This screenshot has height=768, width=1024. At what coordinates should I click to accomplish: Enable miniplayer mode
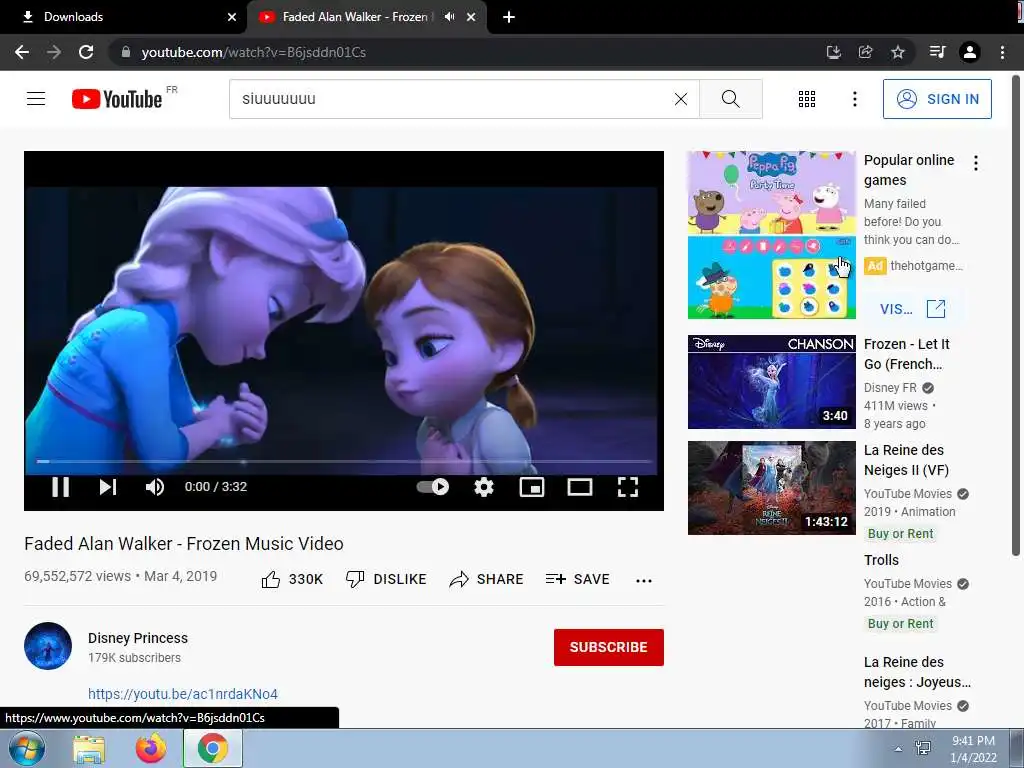click(532, 487)
